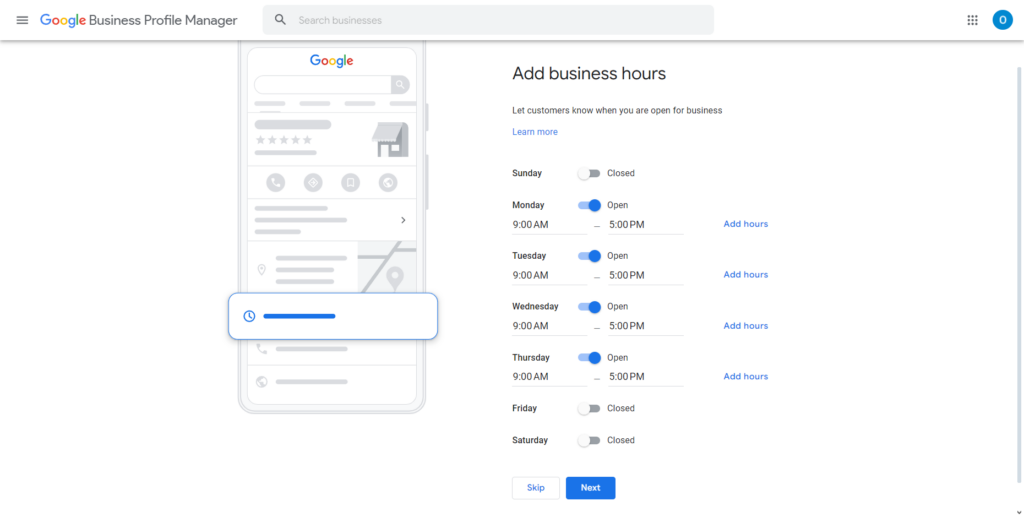Open Monday closing time 5:00 PM
1024x517 pixels.
646,225
